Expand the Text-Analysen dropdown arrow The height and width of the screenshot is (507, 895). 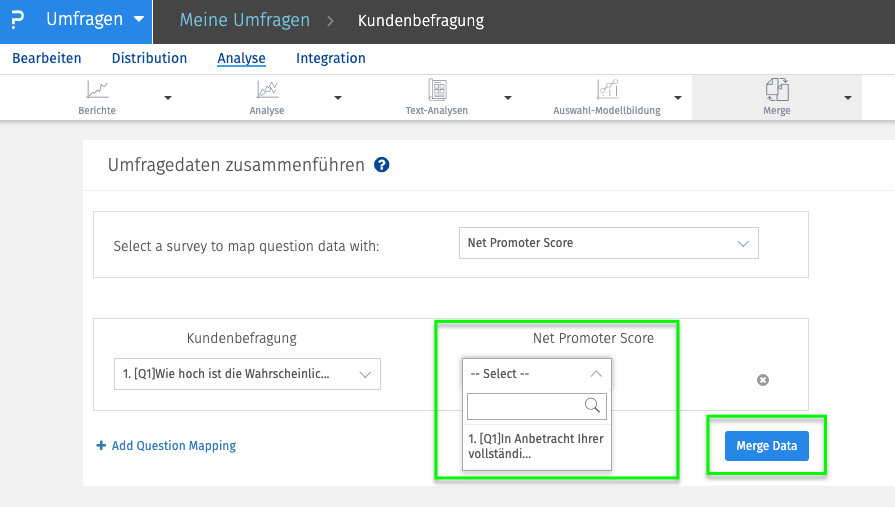508,98
